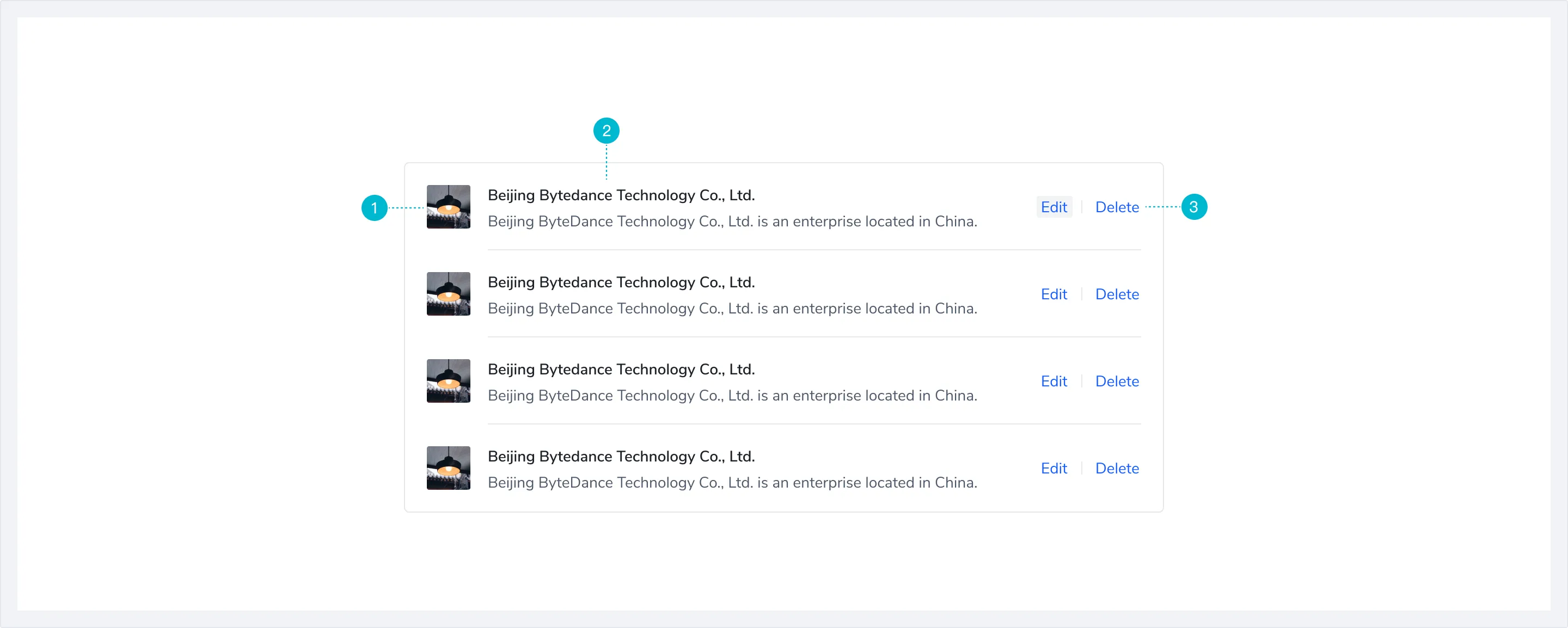Click the fourth row's lamp thumbnail
Viewport: 1568px width, 628px height.
448,468
